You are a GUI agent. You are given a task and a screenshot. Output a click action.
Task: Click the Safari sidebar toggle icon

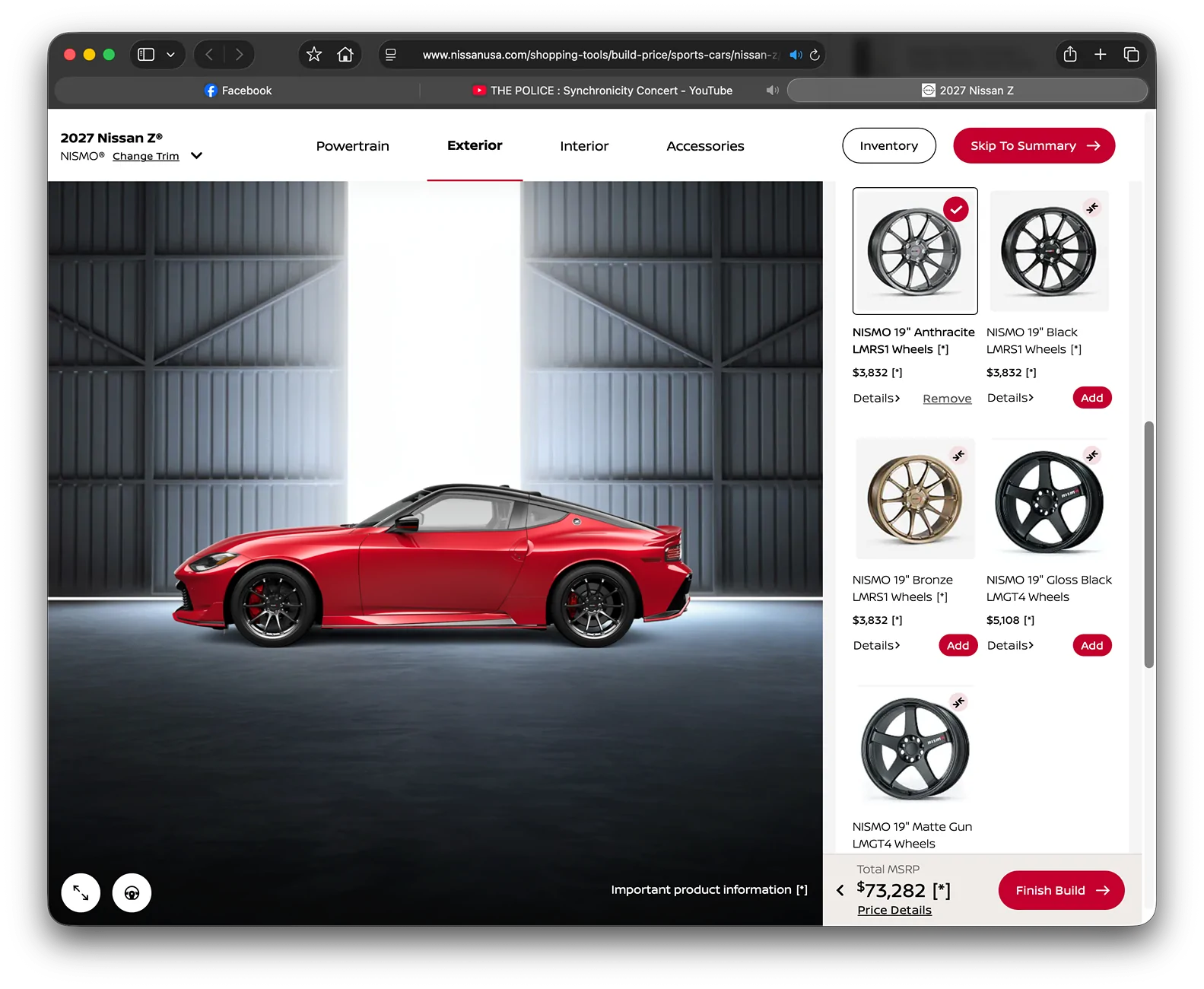click(x=146, y=55)
